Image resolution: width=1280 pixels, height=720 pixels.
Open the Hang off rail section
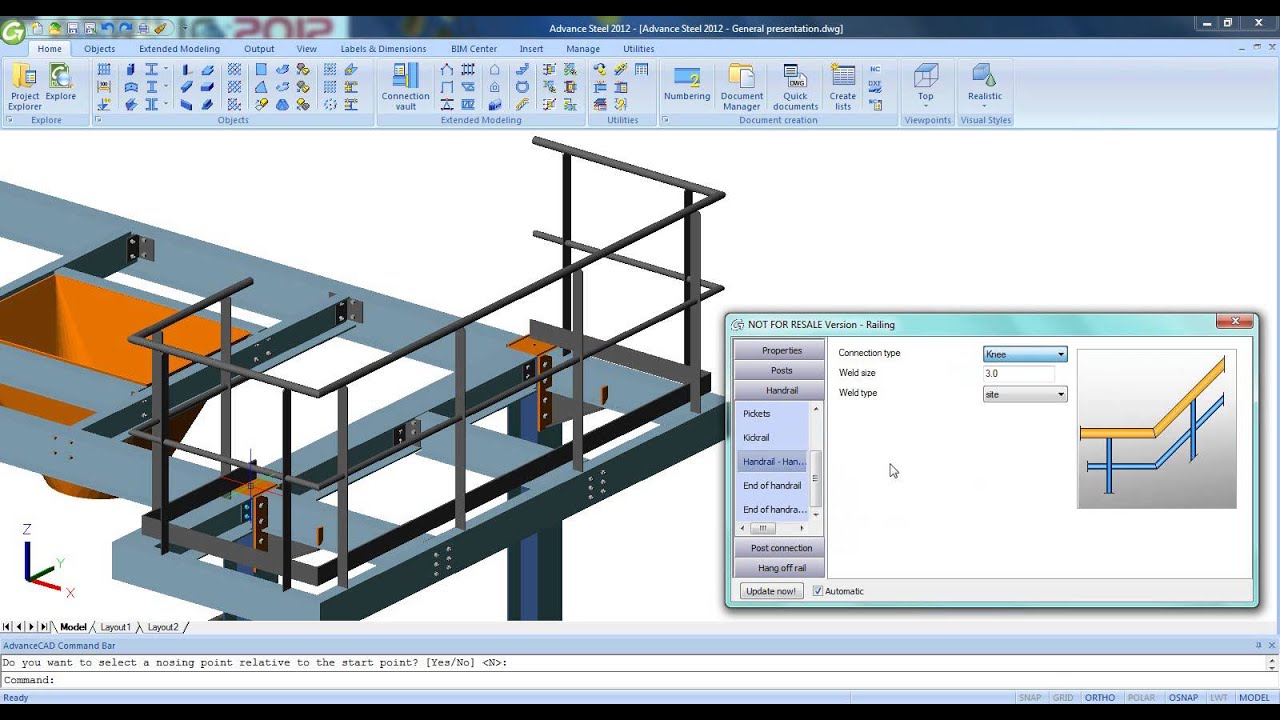[x=781, y=568]
